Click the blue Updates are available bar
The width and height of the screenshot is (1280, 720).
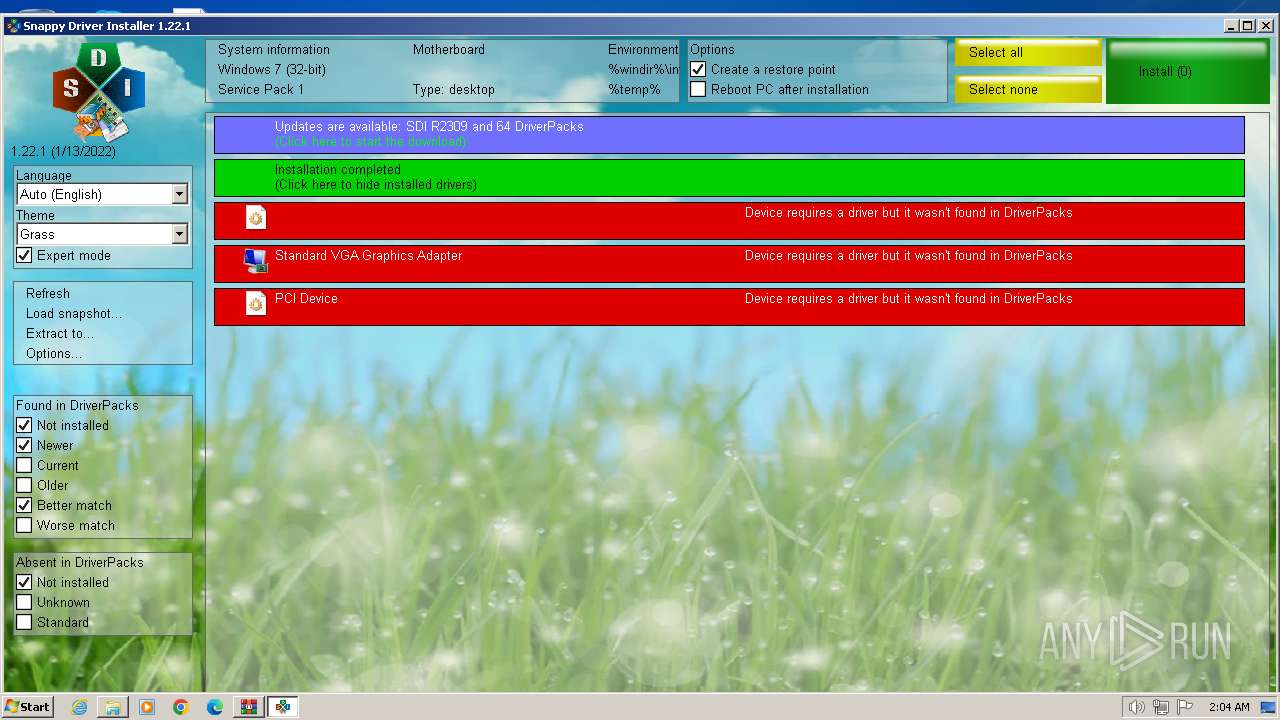(729, 135)
